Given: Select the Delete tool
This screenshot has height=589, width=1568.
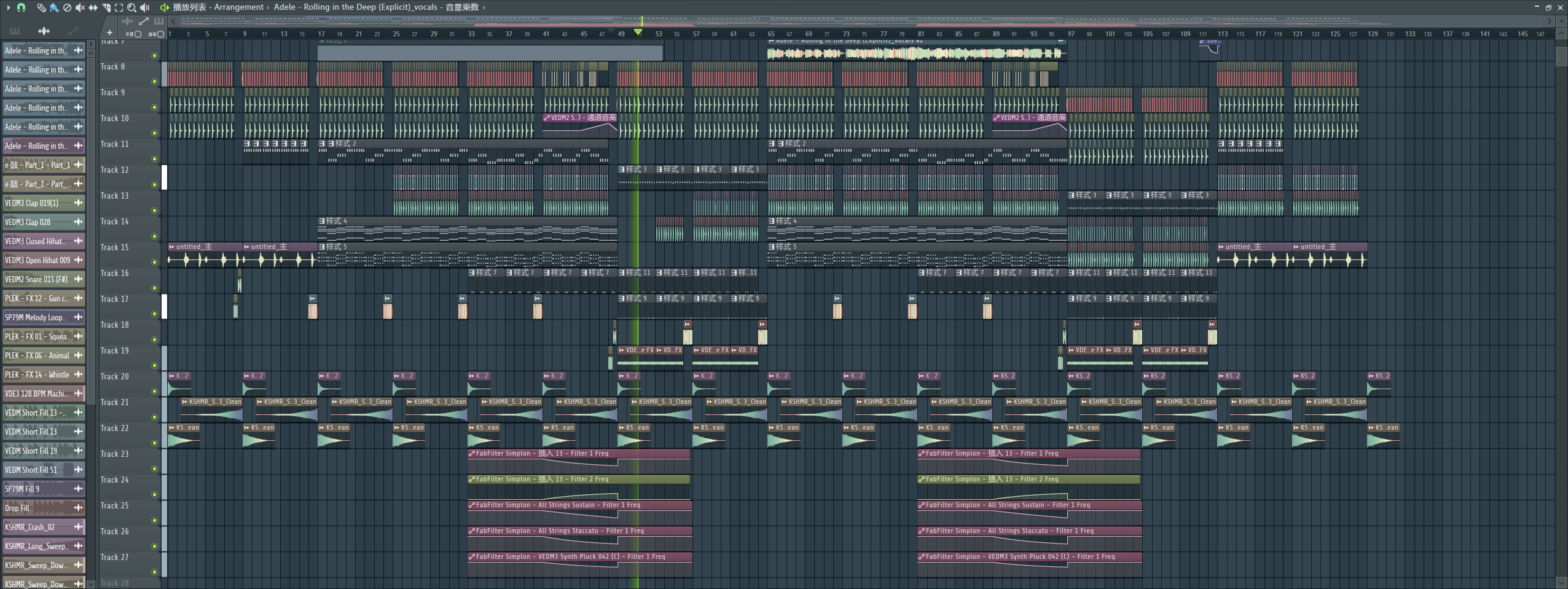Looking at the screenshot, I should (67, 7).
